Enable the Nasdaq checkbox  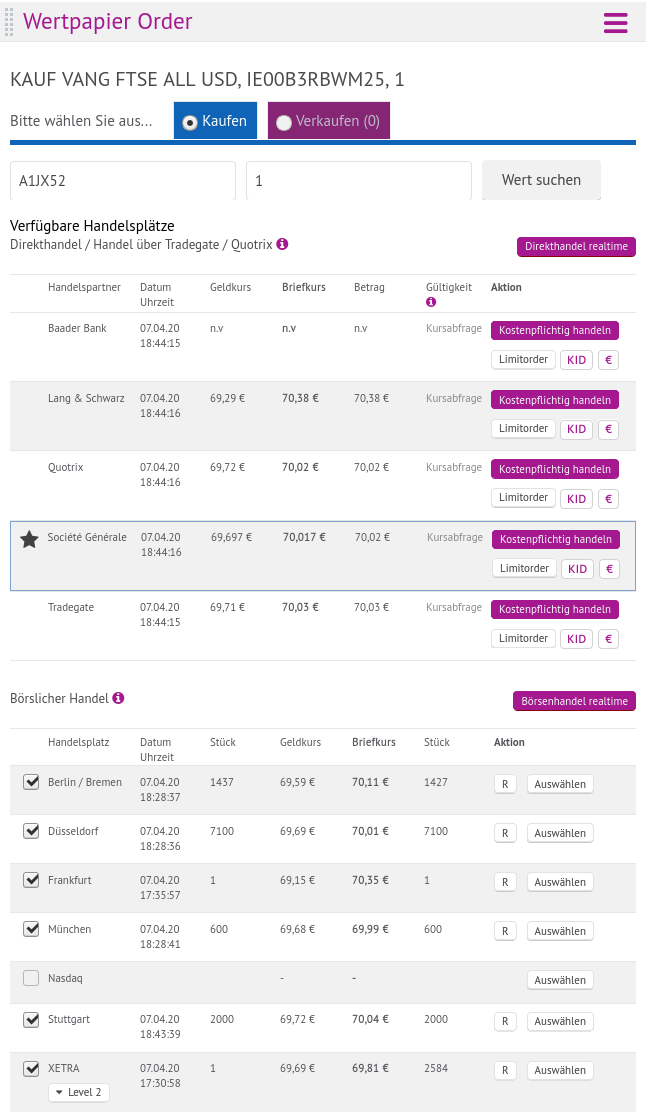(x=31, y=978)
